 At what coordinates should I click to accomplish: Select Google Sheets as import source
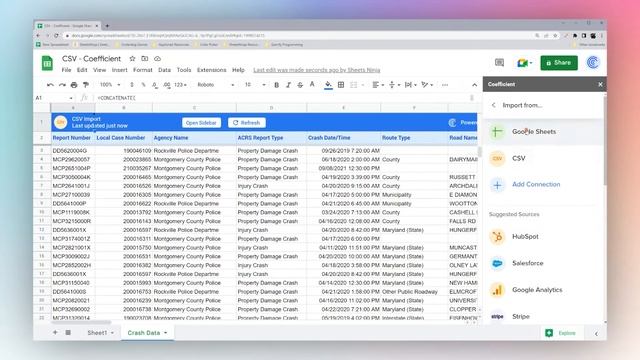[543, 132]
